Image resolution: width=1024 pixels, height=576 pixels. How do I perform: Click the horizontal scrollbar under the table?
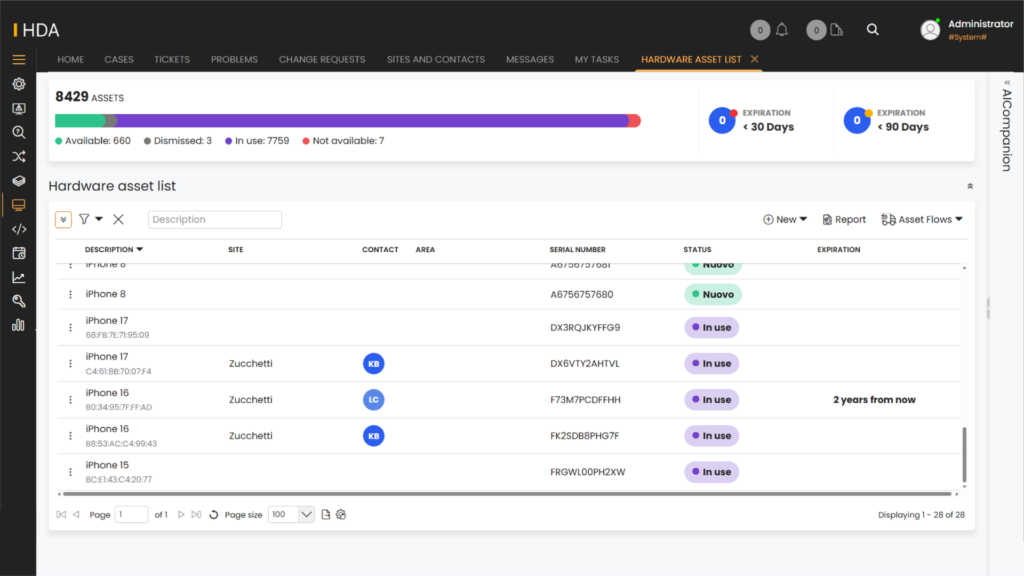[x=507, y=494]
